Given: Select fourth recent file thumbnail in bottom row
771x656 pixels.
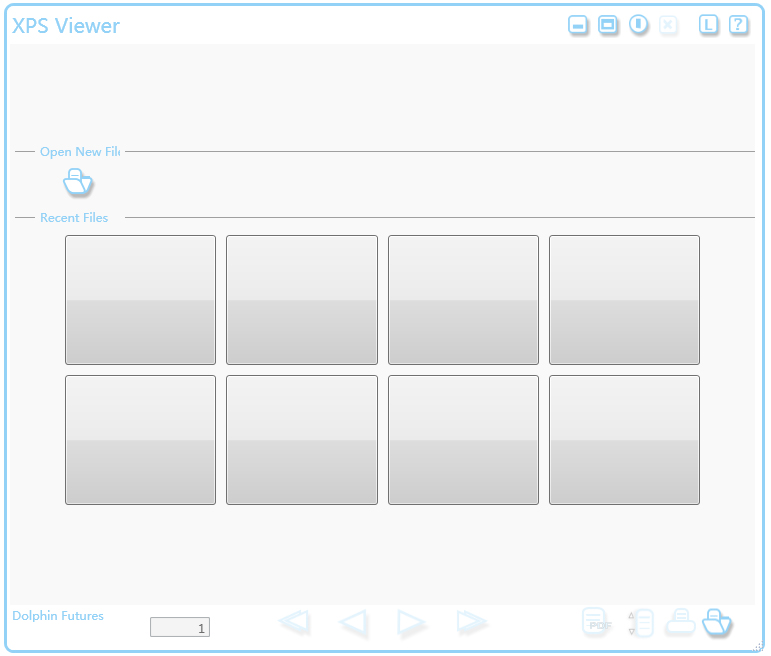Looking at the screenshot, I should coord(624,440).
